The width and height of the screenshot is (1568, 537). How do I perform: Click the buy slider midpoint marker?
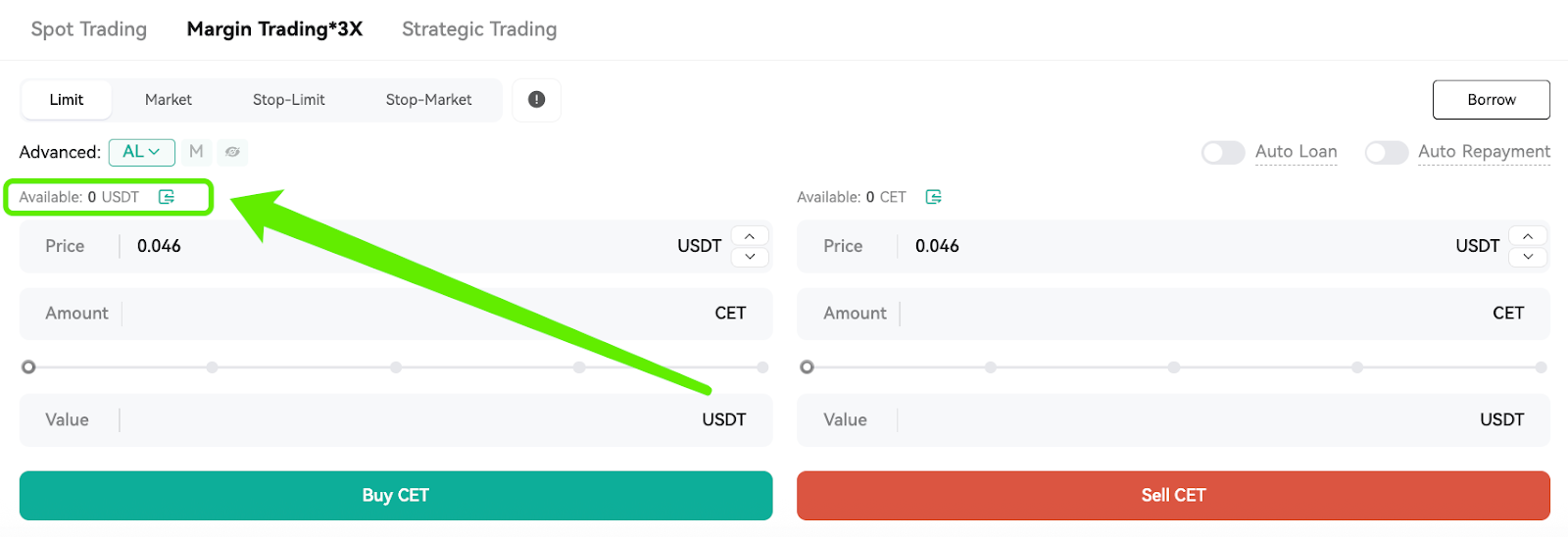(396, 367)
